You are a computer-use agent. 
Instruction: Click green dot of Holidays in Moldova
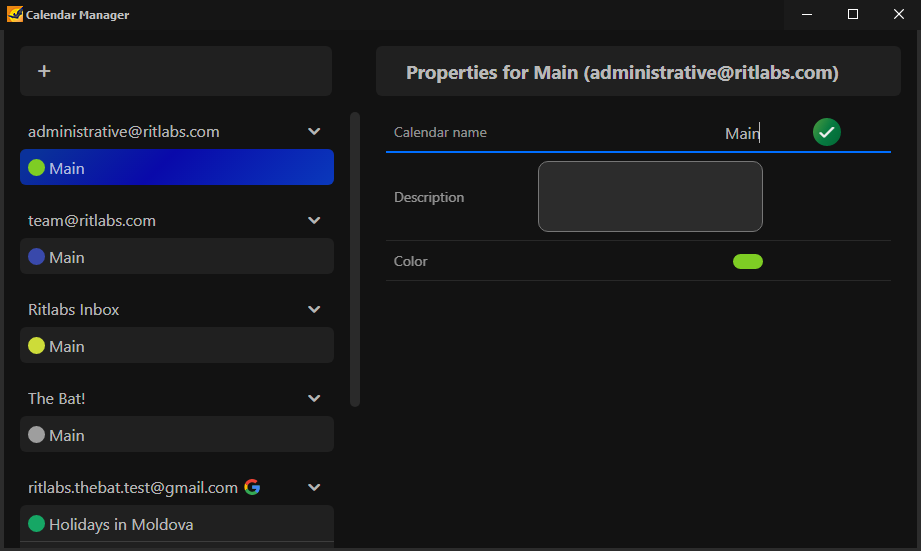pos(36,523)
